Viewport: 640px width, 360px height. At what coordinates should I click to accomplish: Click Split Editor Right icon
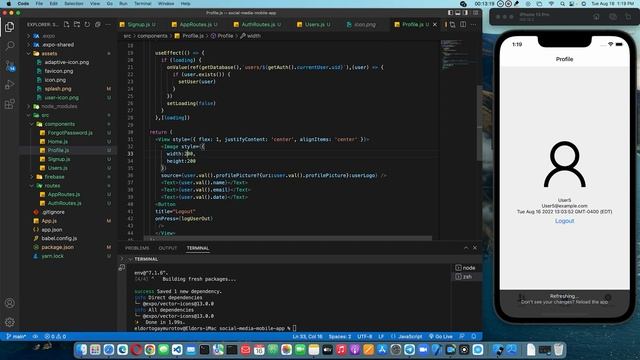[463, 24]
